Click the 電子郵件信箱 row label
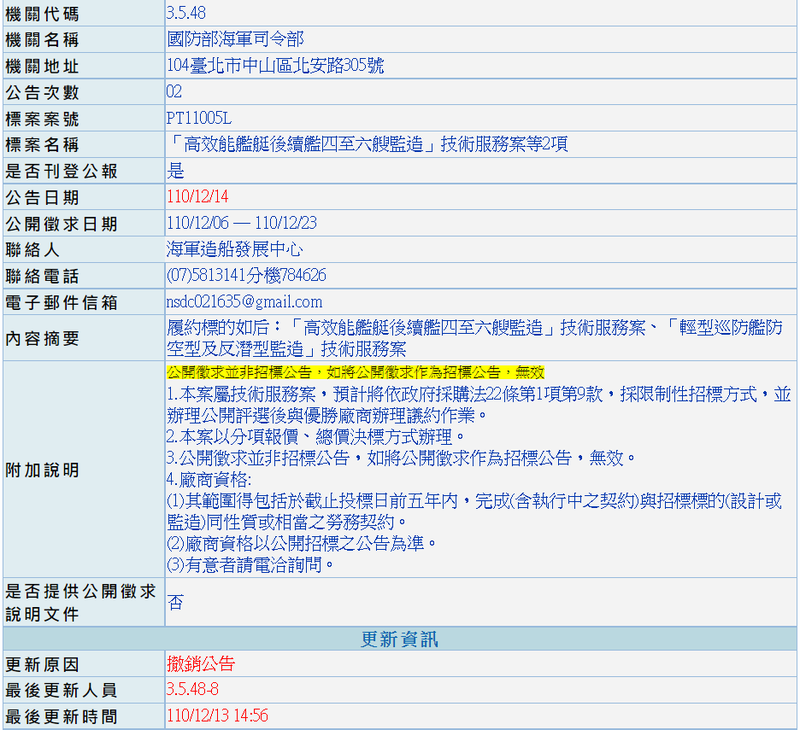800x730 pixels. [x=61, y=303]
